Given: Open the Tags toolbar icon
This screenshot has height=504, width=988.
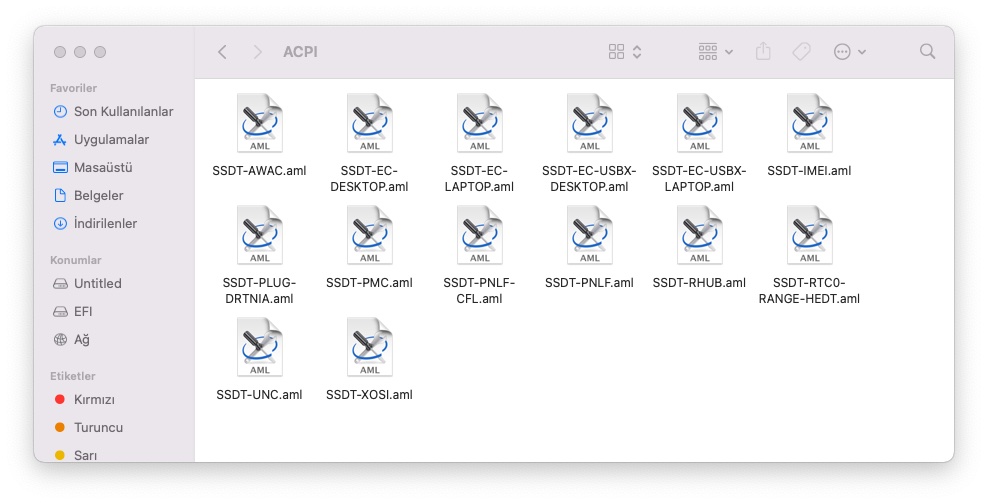Looking at the screenshot, I should click(x=801, y=52).
